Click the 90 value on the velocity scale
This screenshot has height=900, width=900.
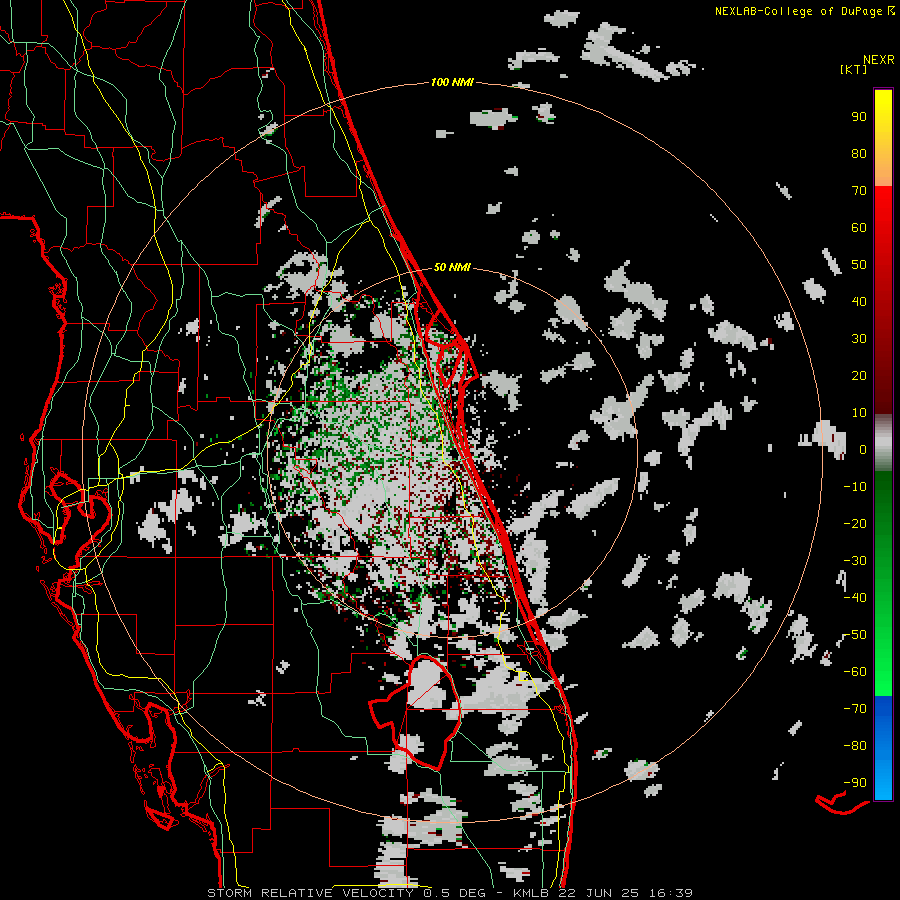click(x=859, y=117)
